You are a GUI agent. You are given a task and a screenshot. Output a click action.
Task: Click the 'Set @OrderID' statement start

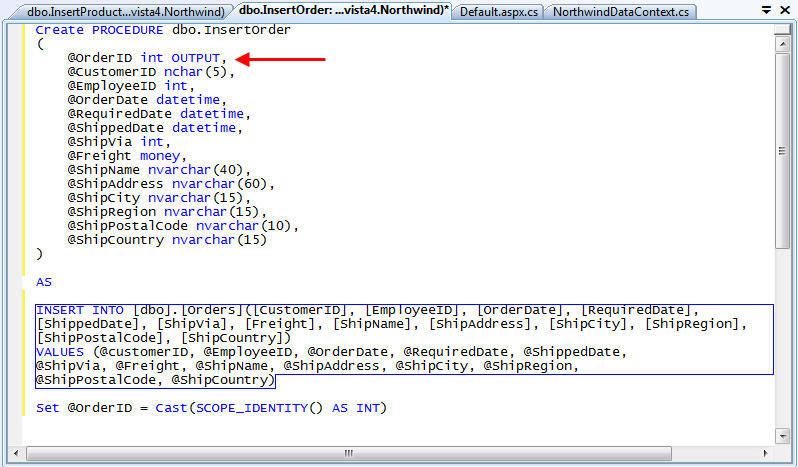[84, 408]
